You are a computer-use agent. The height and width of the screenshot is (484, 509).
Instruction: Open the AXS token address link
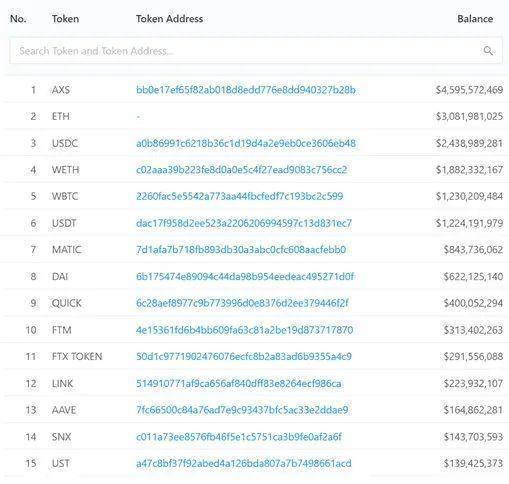[x=246, y=90]
